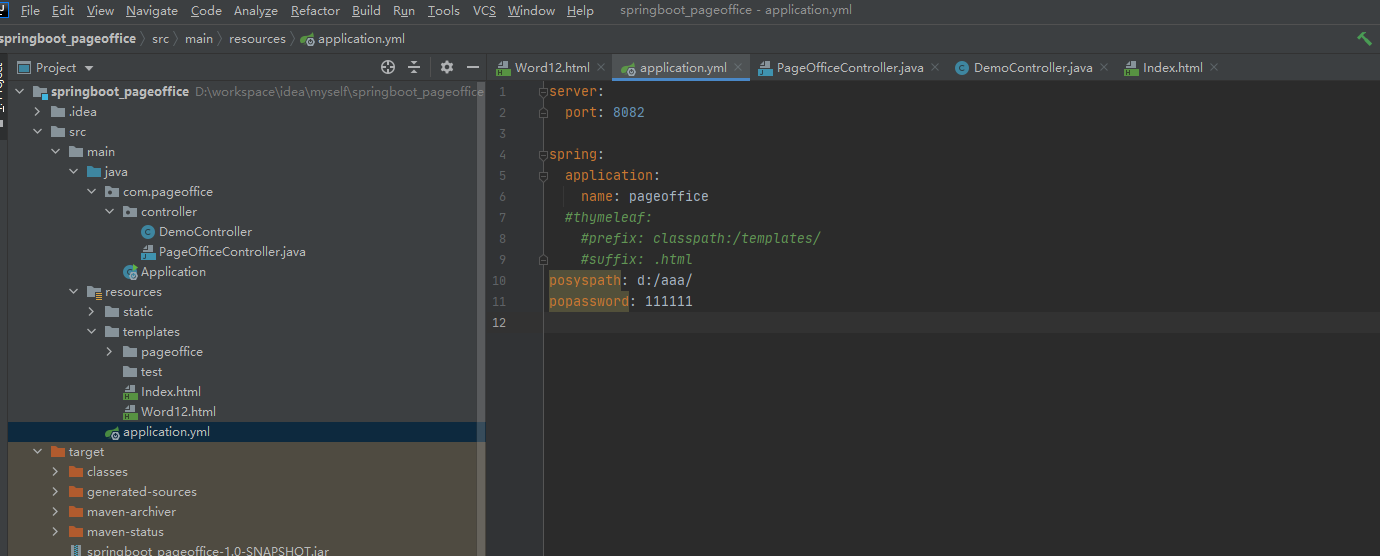Expand the generated-sources folder

coord(56,492)
